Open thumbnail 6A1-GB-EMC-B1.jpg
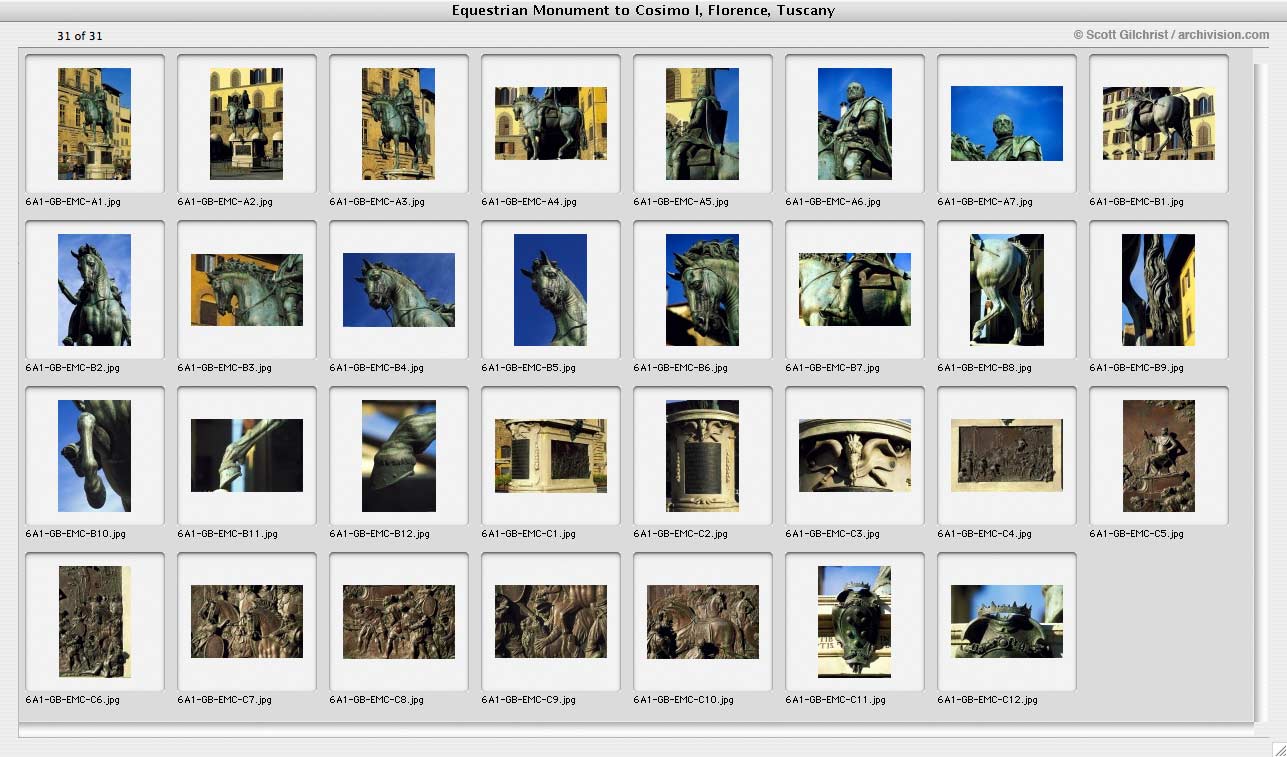The height and width of the screenshot is (757, 1287). [1158, 123]
